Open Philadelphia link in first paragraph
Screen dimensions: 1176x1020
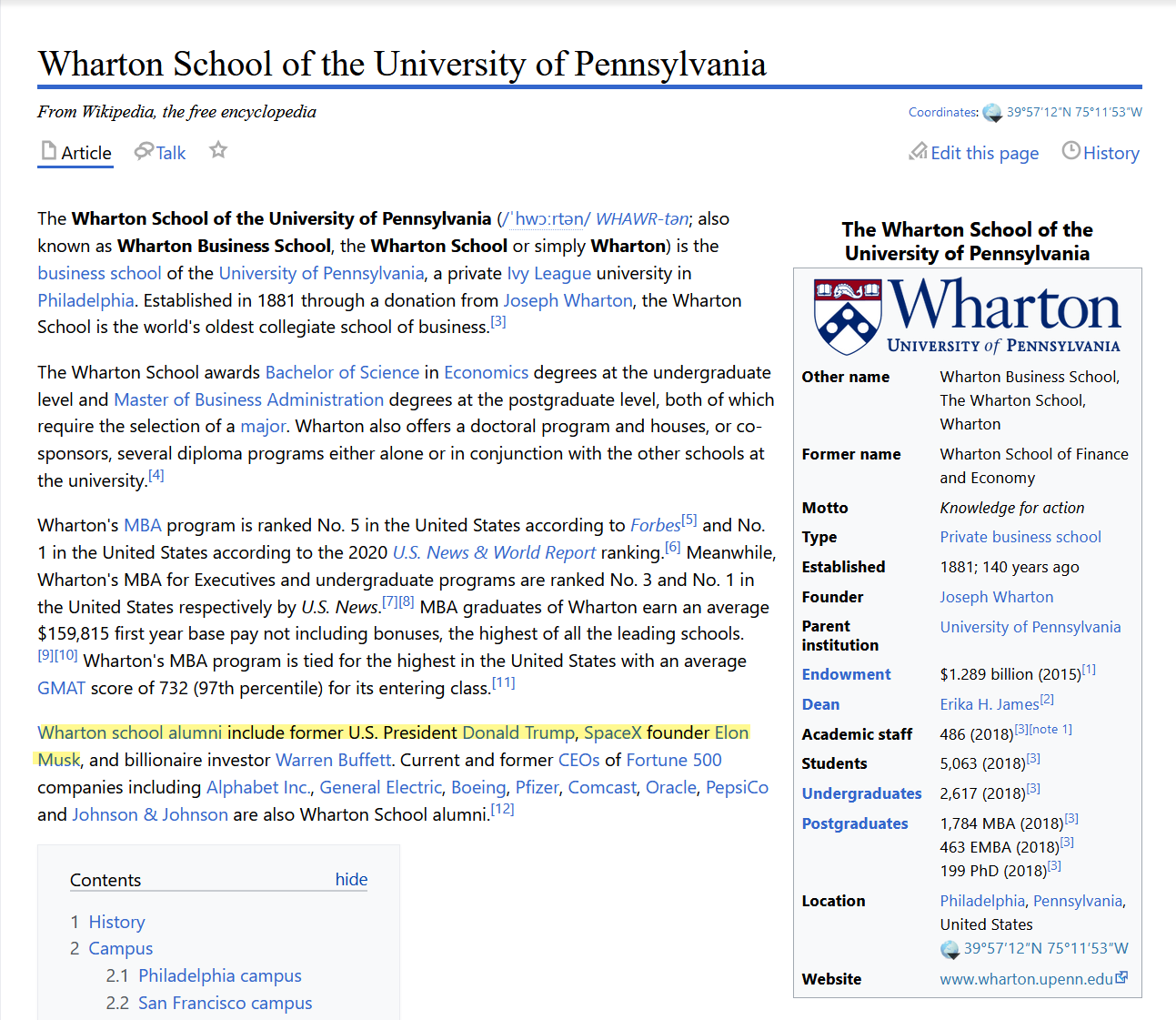click(85, 300)
